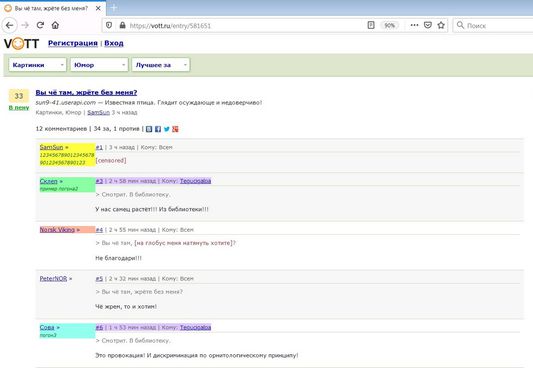Image resolution: width=533 pixels, height=368 pixels.
Task: Bookmark this page with star icon
Action: 441,25
